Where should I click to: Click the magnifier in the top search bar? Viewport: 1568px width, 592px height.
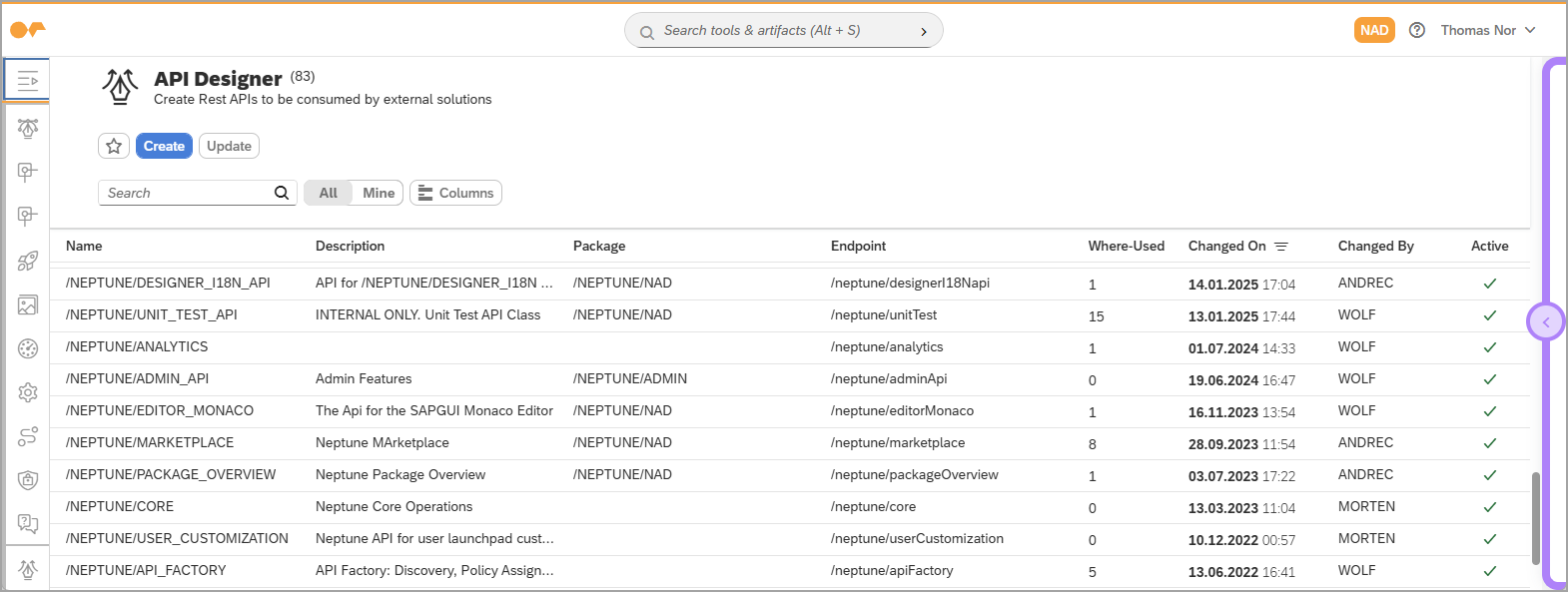647,32
